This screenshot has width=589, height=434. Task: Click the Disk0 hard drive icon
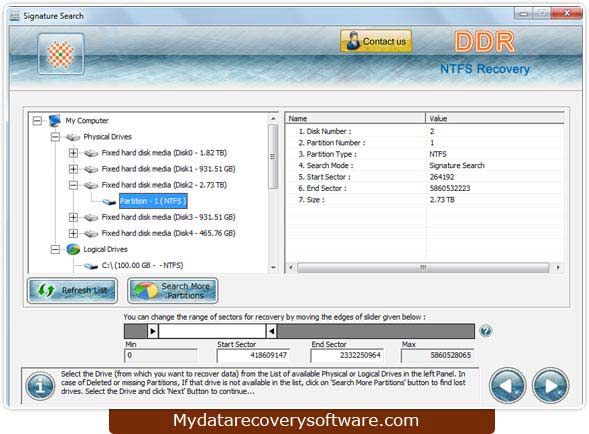91,153
